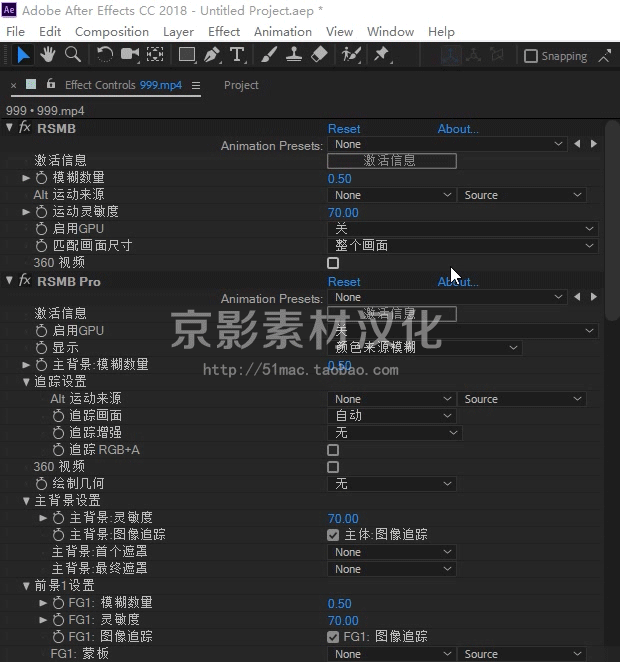Open the Layer menu
This screenshot has height=662, width=620.
[x=178, y=32]
